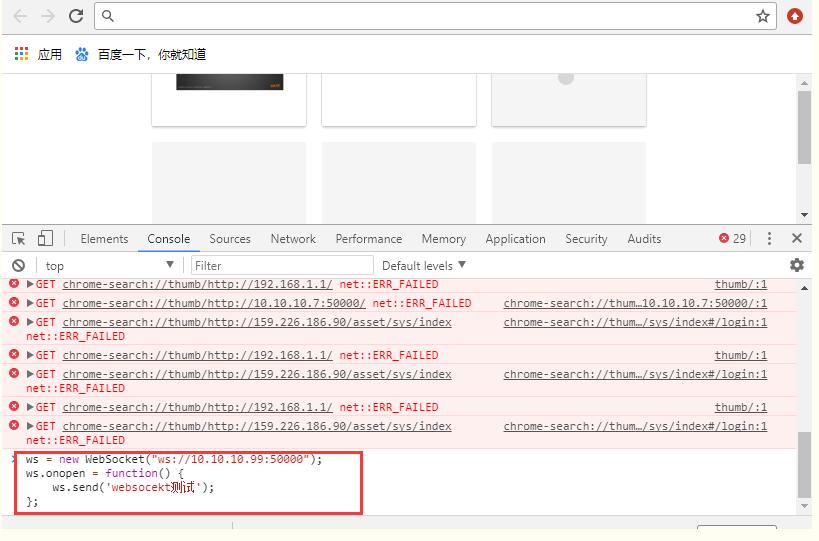
Task: Click the red error count badge
Action: [x=732, y=239]
